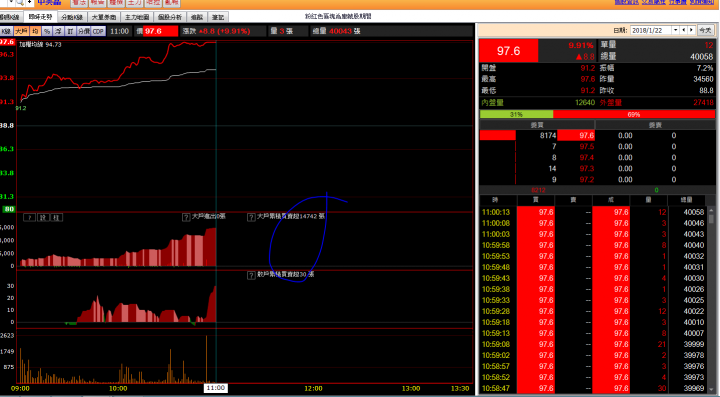Select the 10:58:47 trade row
Viewport: 720px width, 397px height.
point(593,388)
